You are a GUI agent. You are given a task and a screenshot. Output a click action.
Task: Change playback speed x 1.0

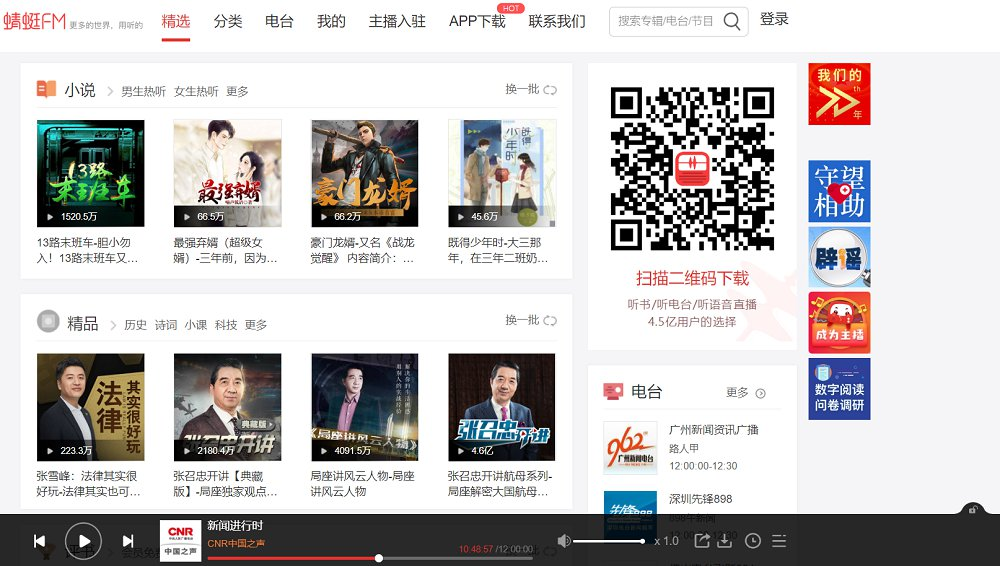coord(666,541)
